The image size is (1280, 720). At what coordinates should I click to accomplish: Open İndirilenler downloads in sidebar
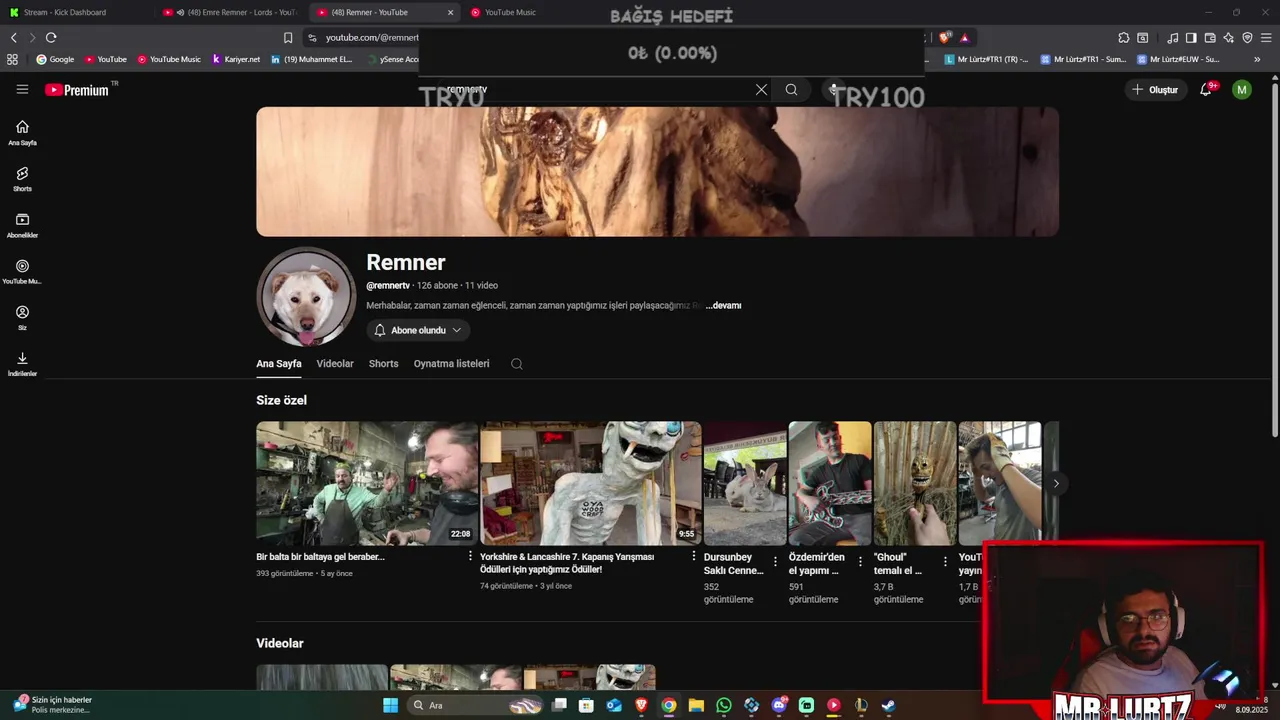(x=22, y=364)
